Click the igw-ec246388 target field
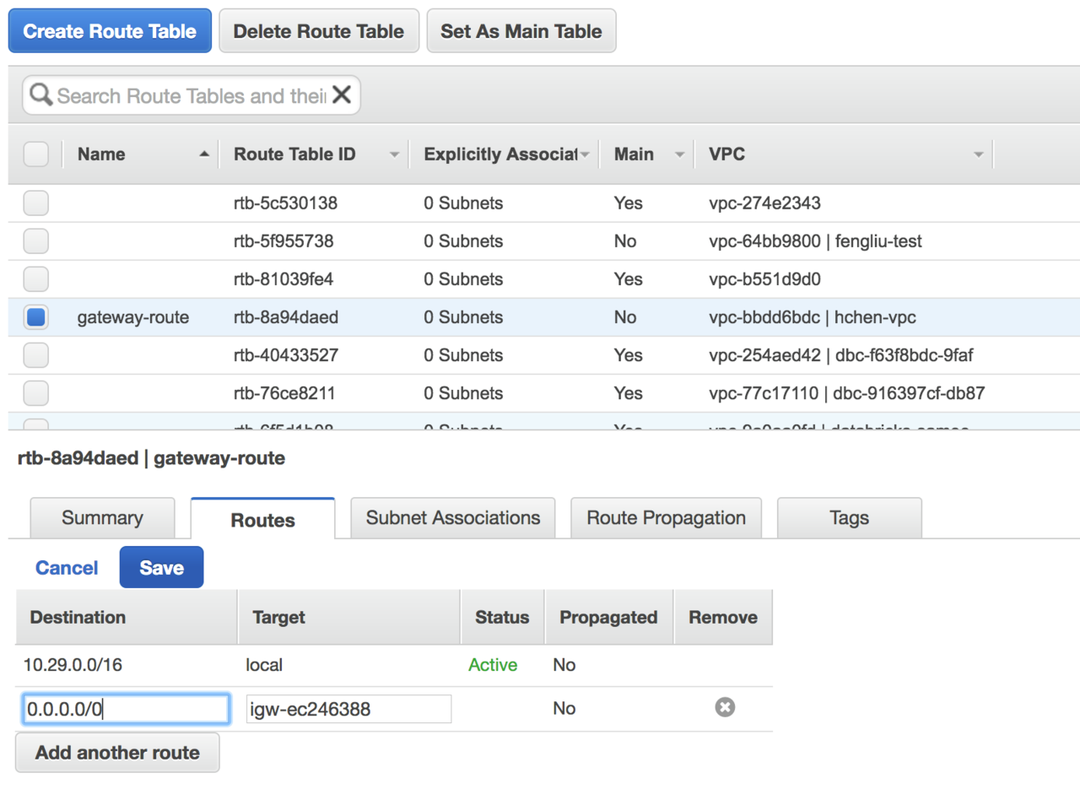The width and height of the screenshot is (1080, 800). click(x=349, y=709)
